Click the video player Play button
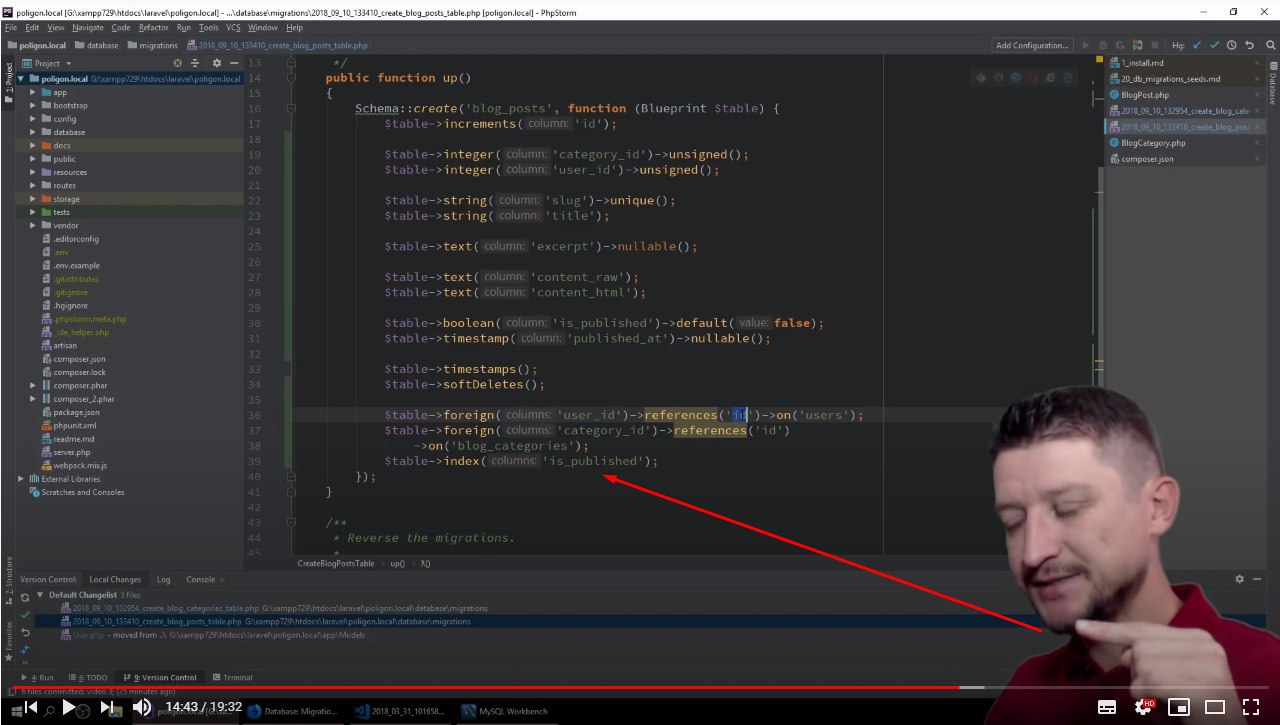 [69, 707]
